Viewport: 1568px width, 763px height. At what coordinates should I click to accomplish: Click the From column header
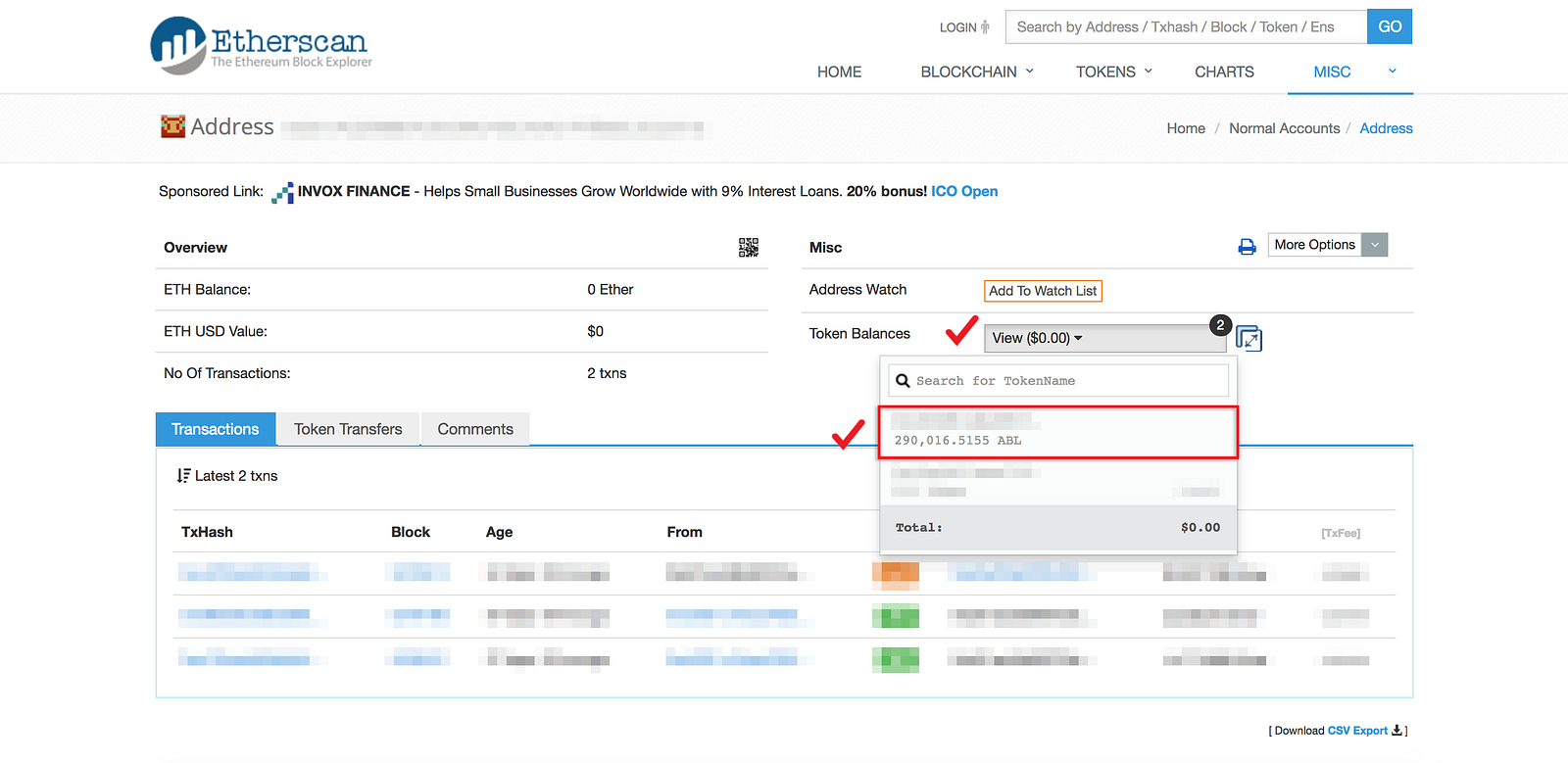click(684, 532)
